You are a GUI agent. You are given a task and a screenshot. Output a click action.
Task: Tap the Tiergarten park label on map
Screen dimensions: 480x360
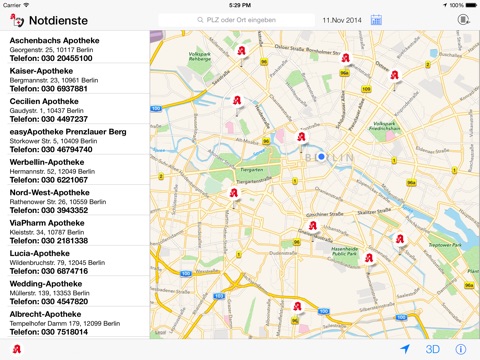pos(252,170)
